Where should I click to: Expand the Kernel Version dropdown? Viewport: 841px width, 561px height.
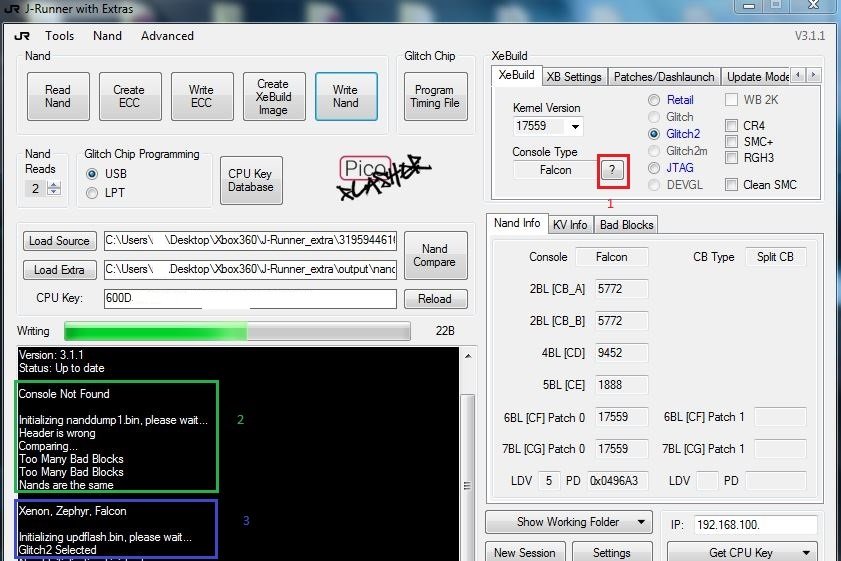pyautogui.click(x=575, y=127)
